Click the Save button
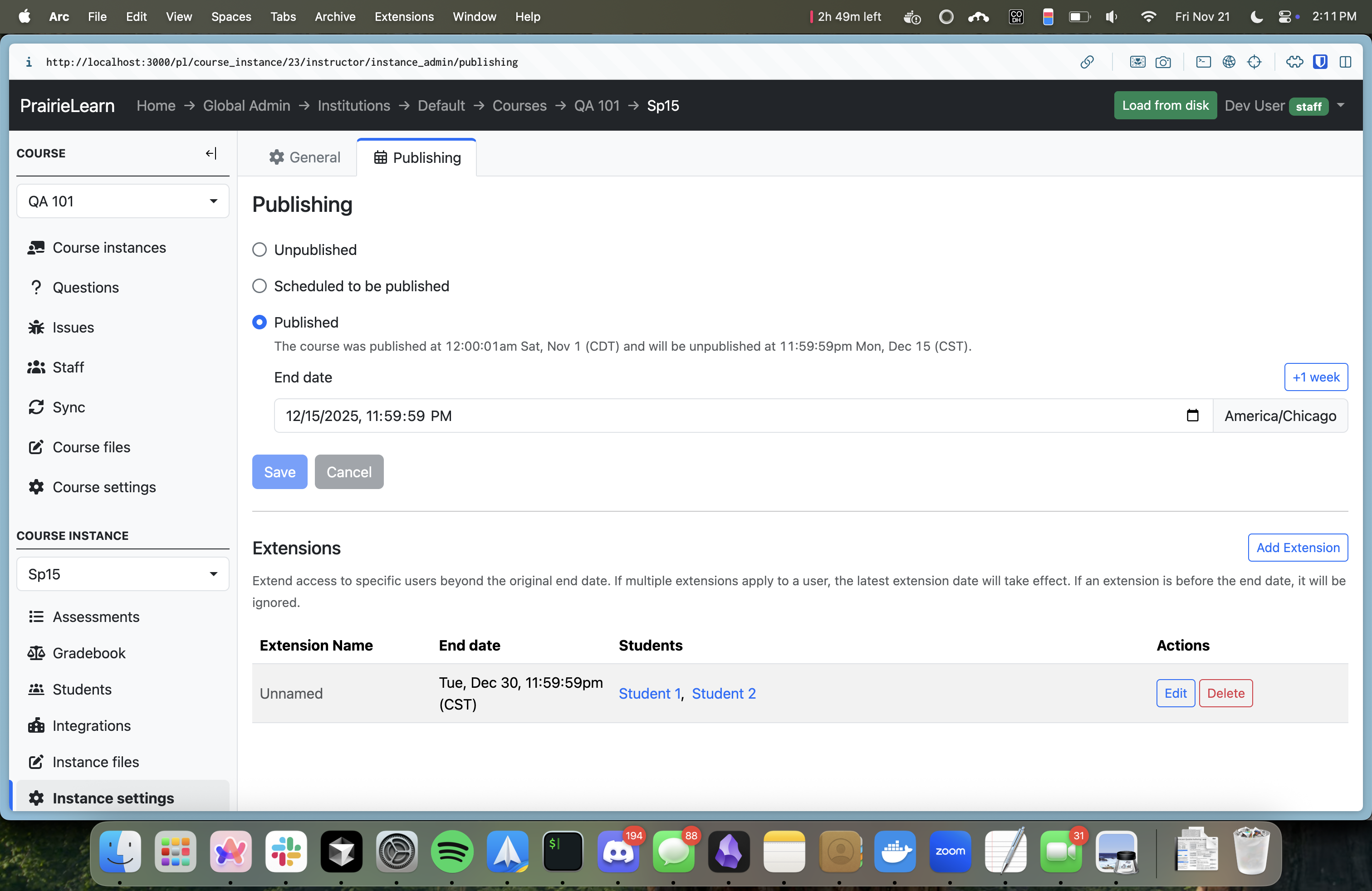 (279, 472)
